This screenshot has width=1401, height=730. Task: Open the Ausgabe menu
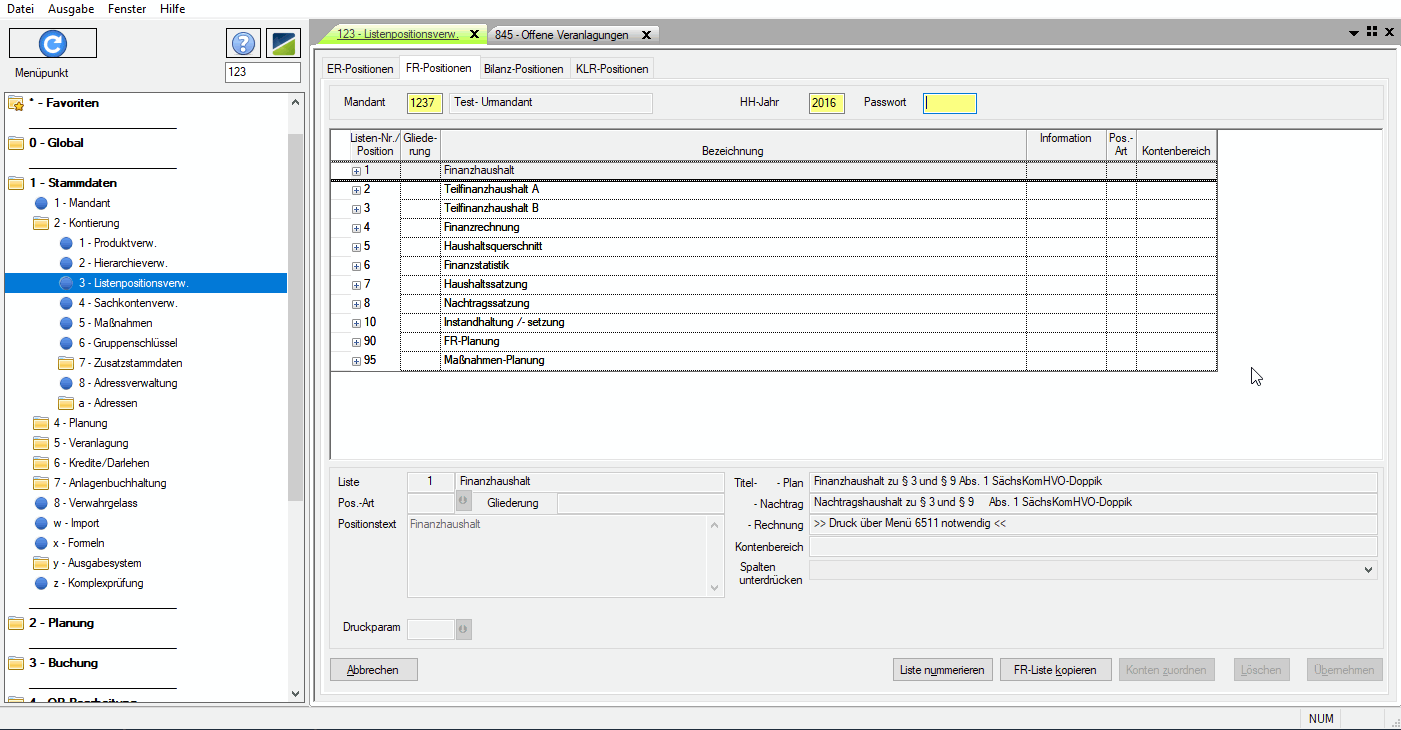tap(71, 9)
